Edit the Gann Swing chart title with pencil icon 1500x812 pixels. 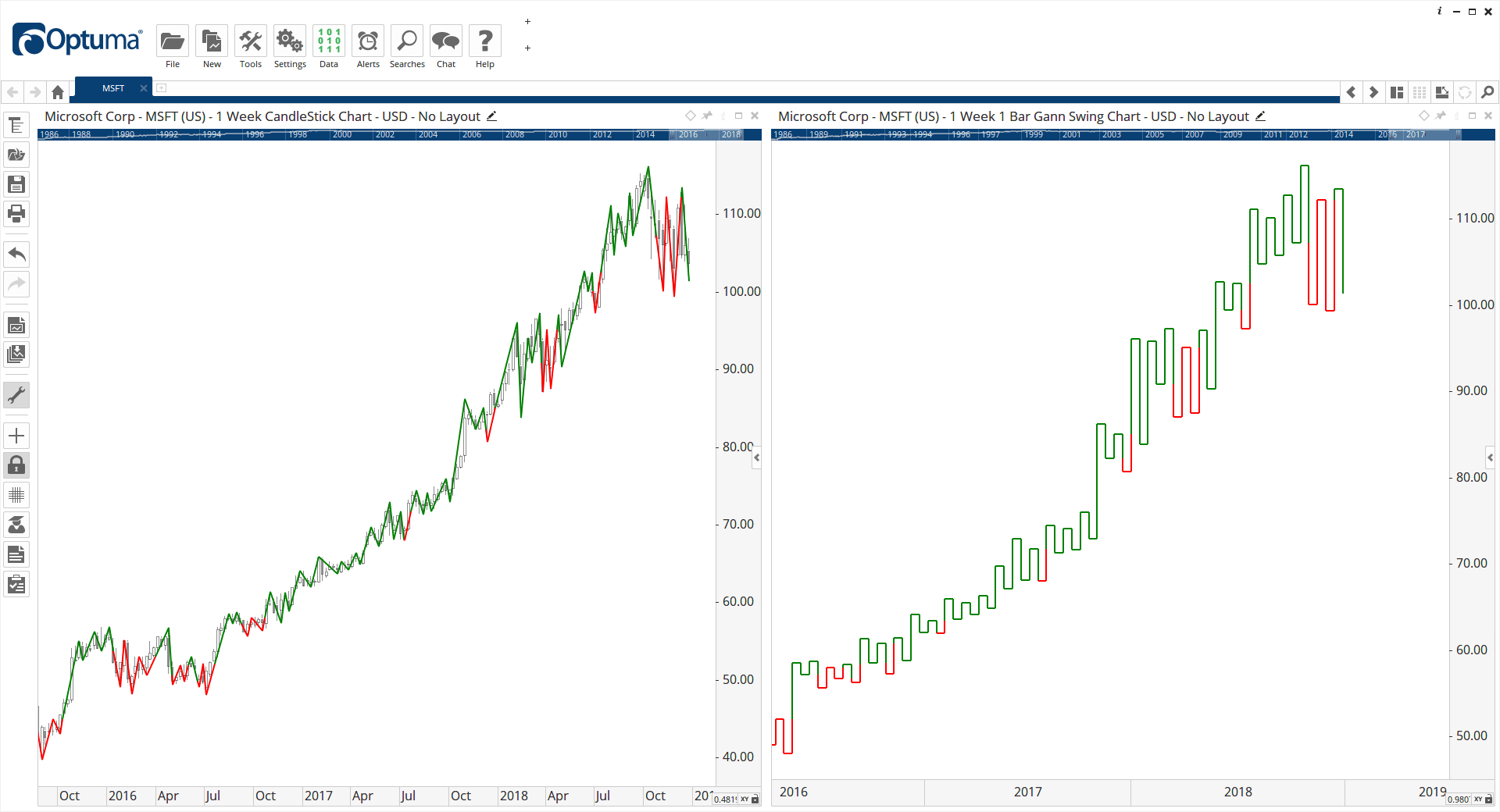pos(1260,116)
